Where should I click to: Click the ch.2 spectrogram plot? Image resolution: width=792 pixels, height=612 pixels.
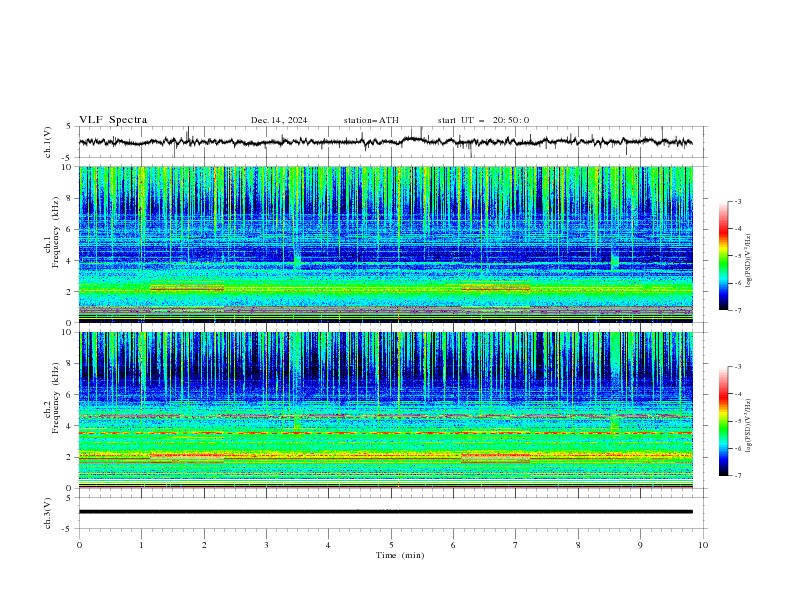click(x=386, y=410)
